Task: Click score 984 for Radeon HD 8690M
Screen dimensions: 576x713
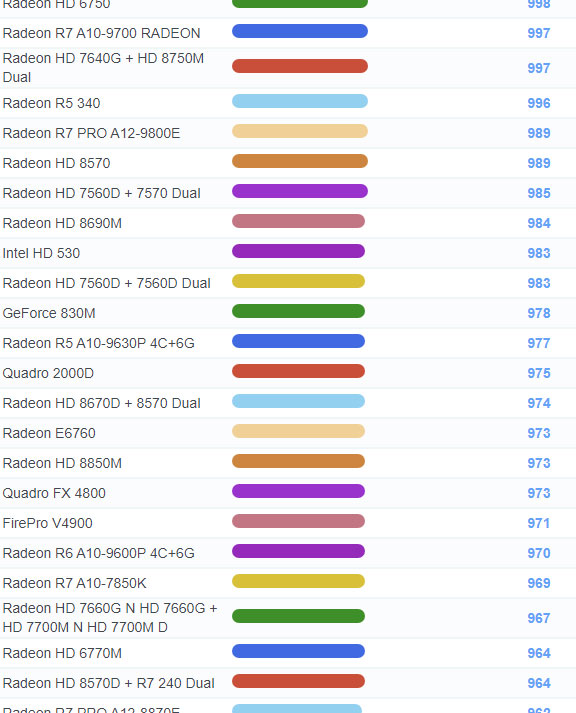Action: pos(539,223)
